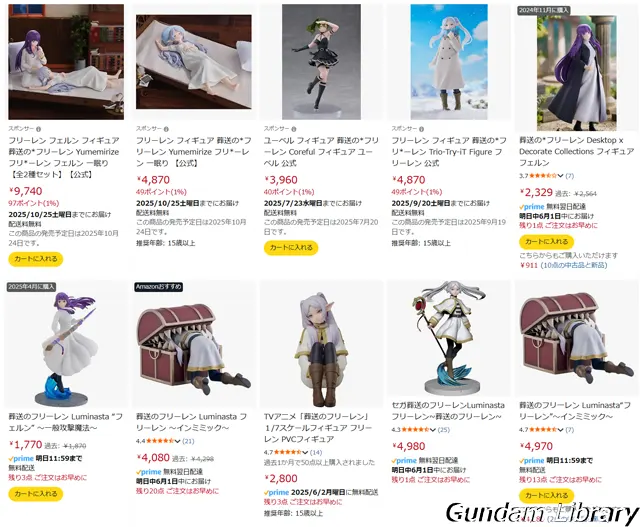Viewport: 640px width, 527px height.
Task: Expand rating chevron on Sega Luminasta Frieren
Action: coord(433,430)
